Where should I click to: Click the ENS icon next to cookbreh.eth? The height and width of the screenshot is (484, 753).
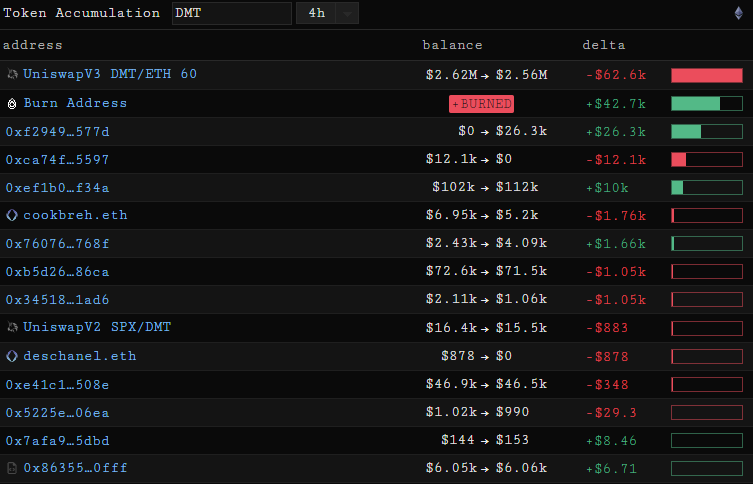click(12, 215)
